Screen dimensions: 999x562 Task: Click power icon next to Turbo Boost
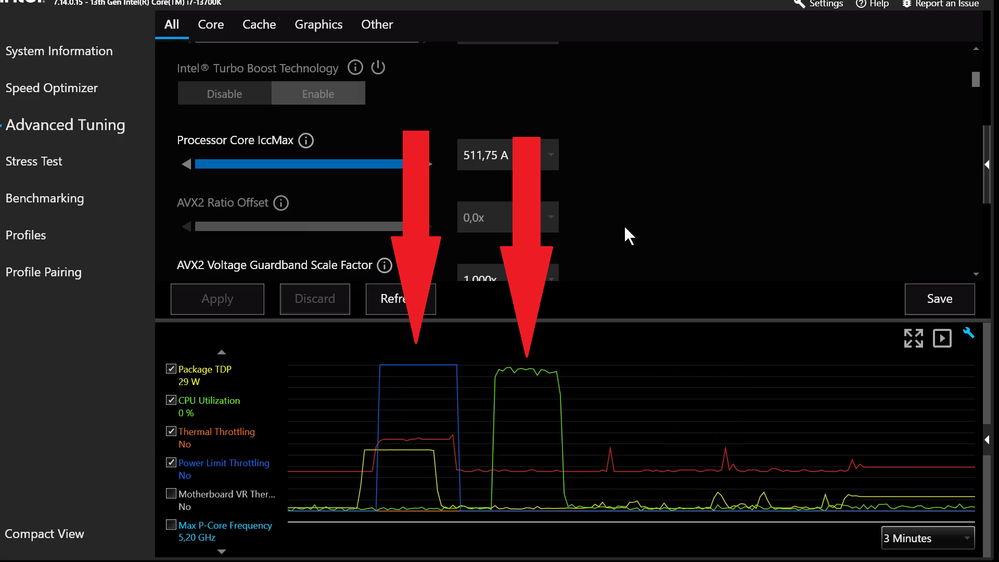click(x=378, y=67)
